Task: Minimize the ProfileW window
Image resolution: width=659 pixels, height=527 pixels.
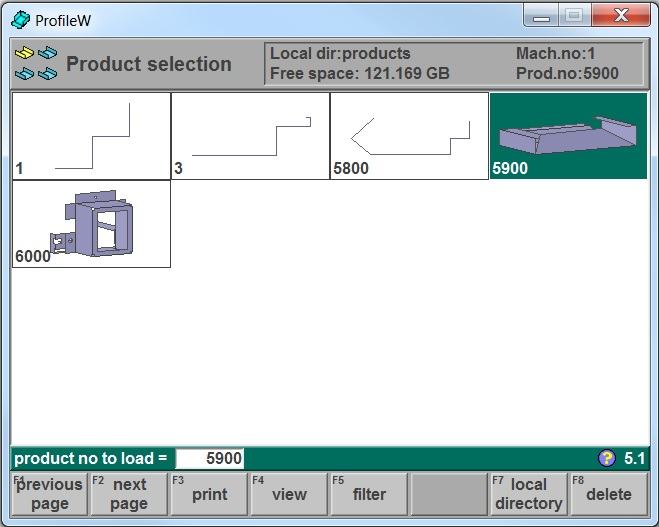Action: [541, 16]
